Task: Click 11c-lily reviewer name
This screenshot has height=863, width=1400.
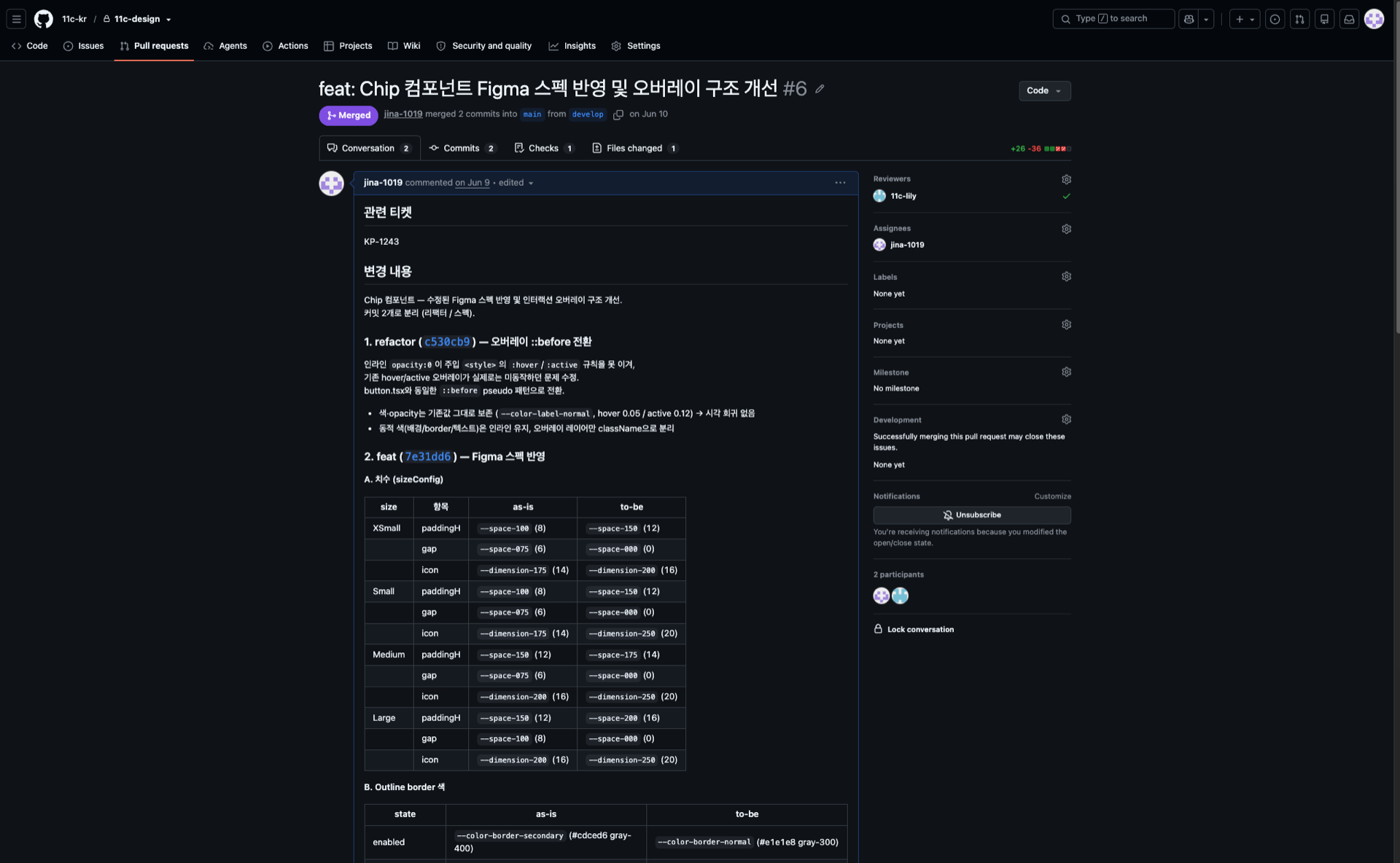Action: [903, 196]
